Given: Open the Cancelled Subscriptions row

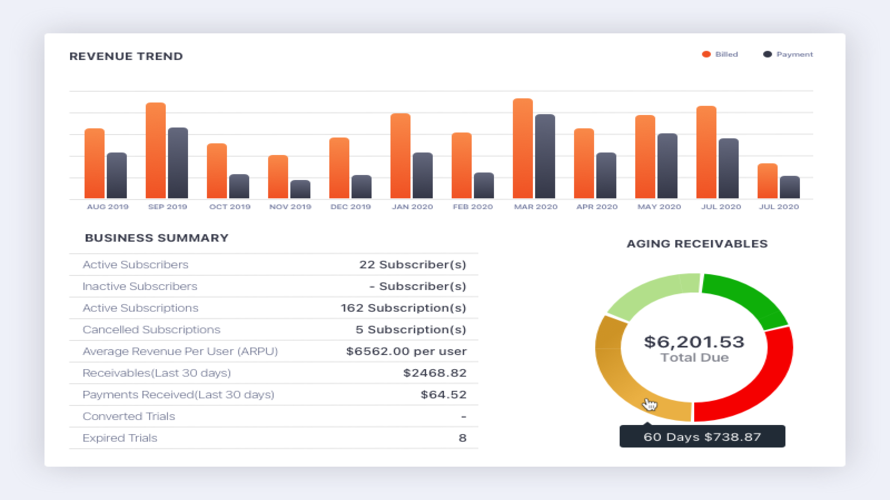Looking at the screenshot, I should [273, 330].
